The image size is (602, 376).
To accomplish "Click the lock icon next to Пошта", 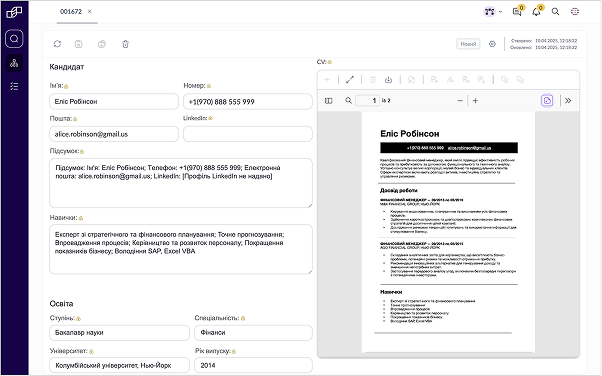I will (x=75, y=119).
